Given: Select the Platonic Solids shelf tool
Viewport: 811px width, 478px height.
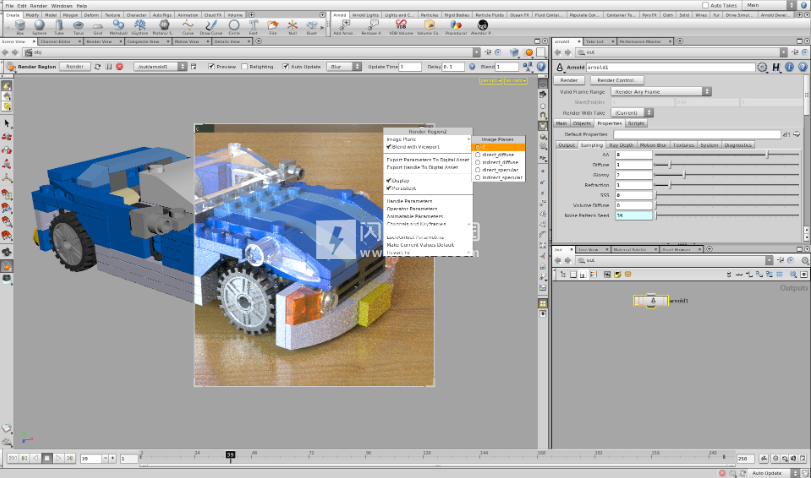Looking at the screenshot, I should coord(164,27).
